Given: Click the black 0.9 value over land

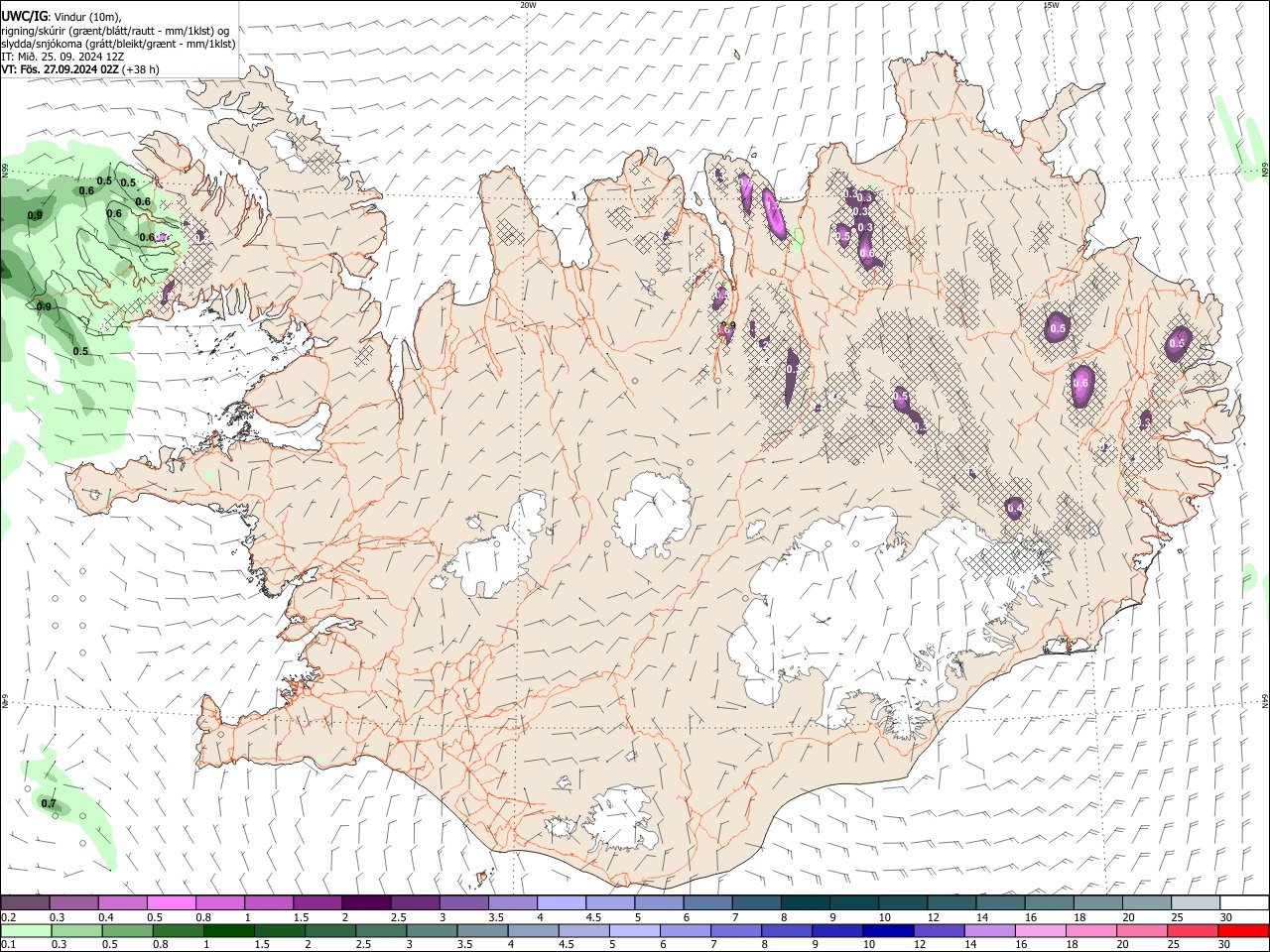Looking at the screenshot, I should tap(729, 325).
